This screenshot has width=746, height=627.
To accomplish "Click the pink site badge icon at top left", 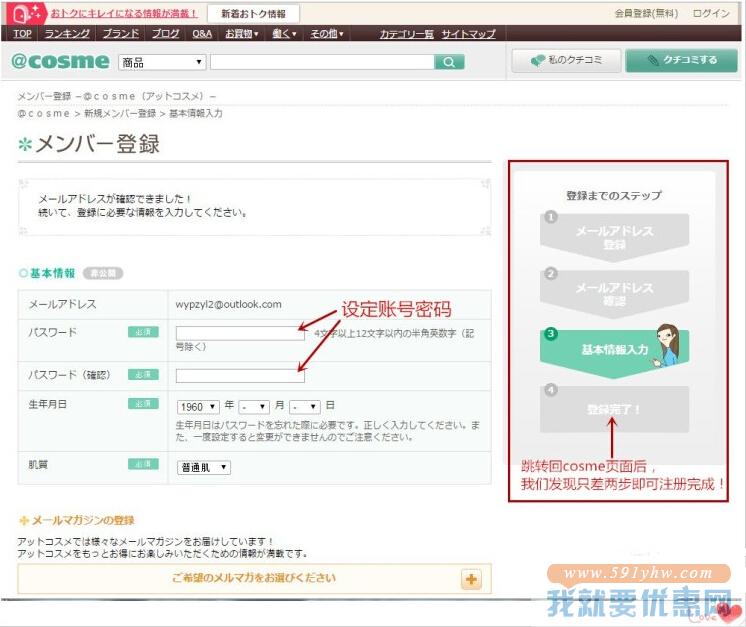I will click(x=26, y=13).
